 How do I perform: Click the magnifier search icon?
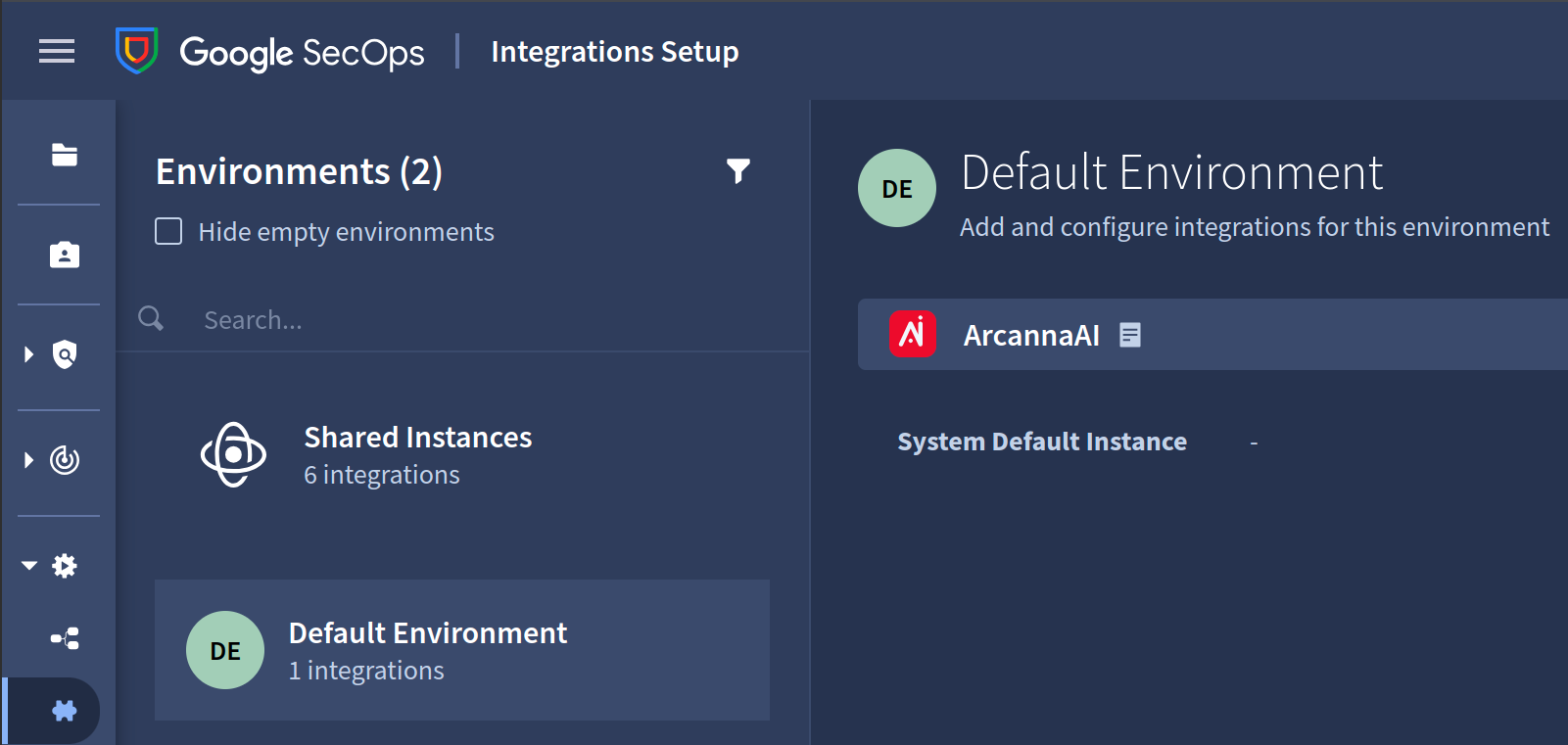(151, 318)
